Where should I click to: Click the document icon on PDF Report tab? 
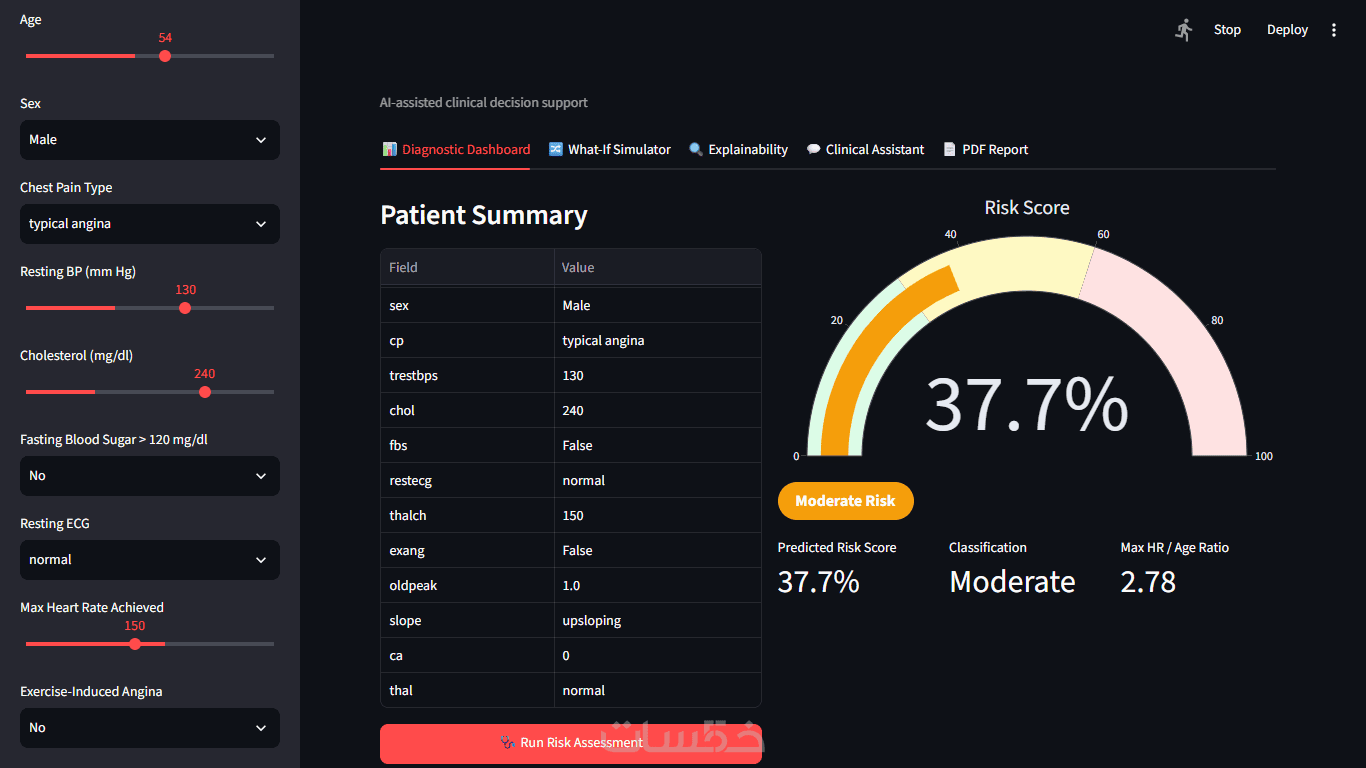(950, 149)
